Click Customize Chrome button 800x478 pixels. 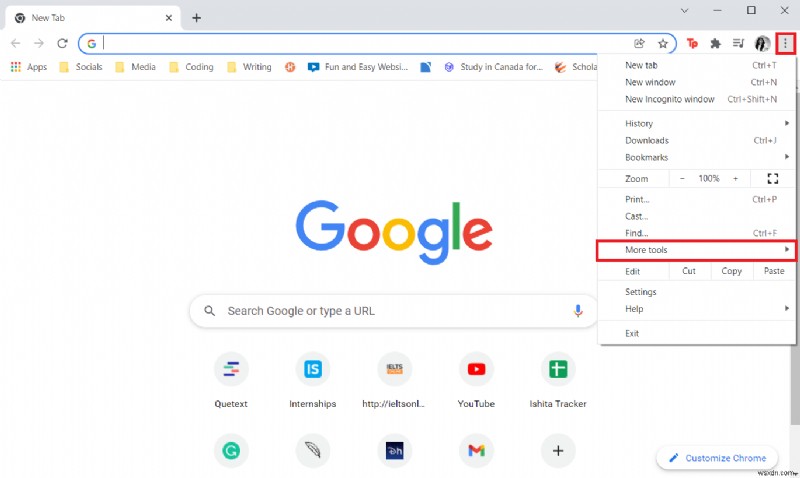pyautogui.click(x=717, y=458)
